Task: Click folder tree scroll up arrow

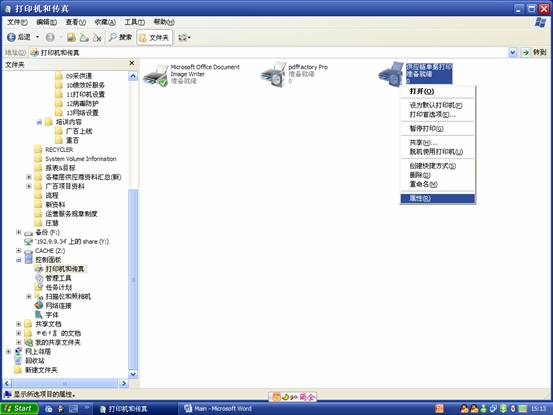Action: click(133, 76)
